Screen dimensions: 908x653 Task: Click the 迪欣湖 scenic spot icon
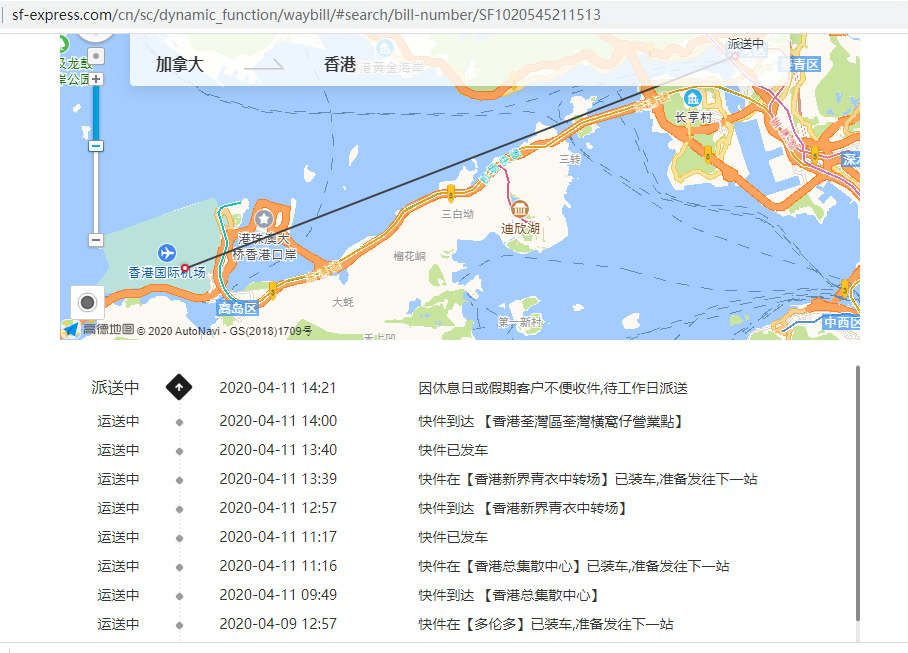[520, 208]
